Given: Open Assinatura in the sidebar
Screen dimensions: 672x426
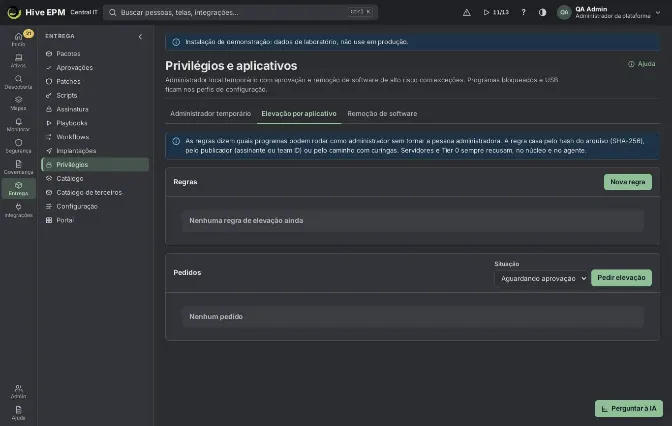Looking at the screenshot, I should (x=95, y=109).
